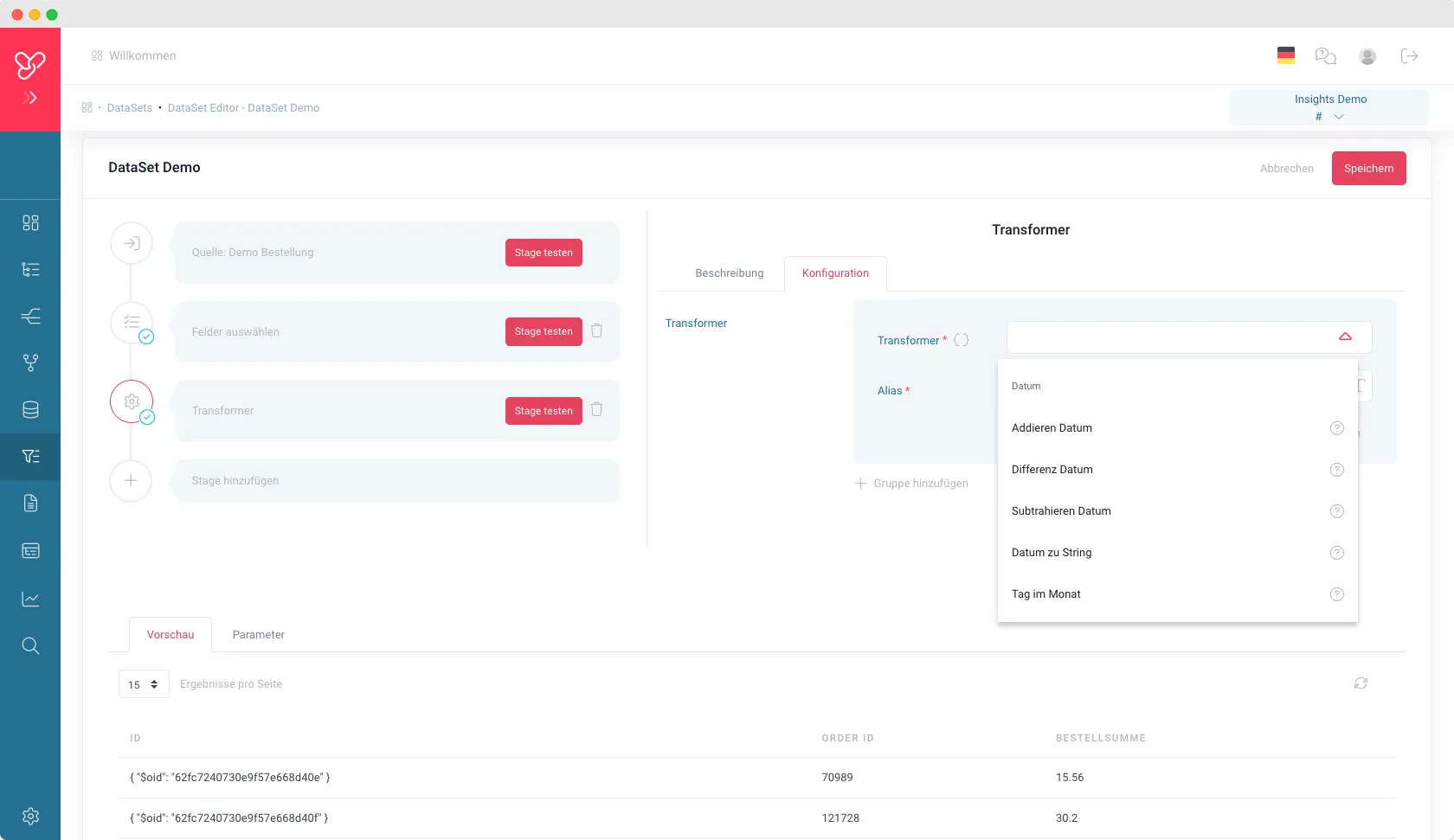1454x840 pixels.
Task: Open the document icon in sidebar
Action: tap(30, 503)
